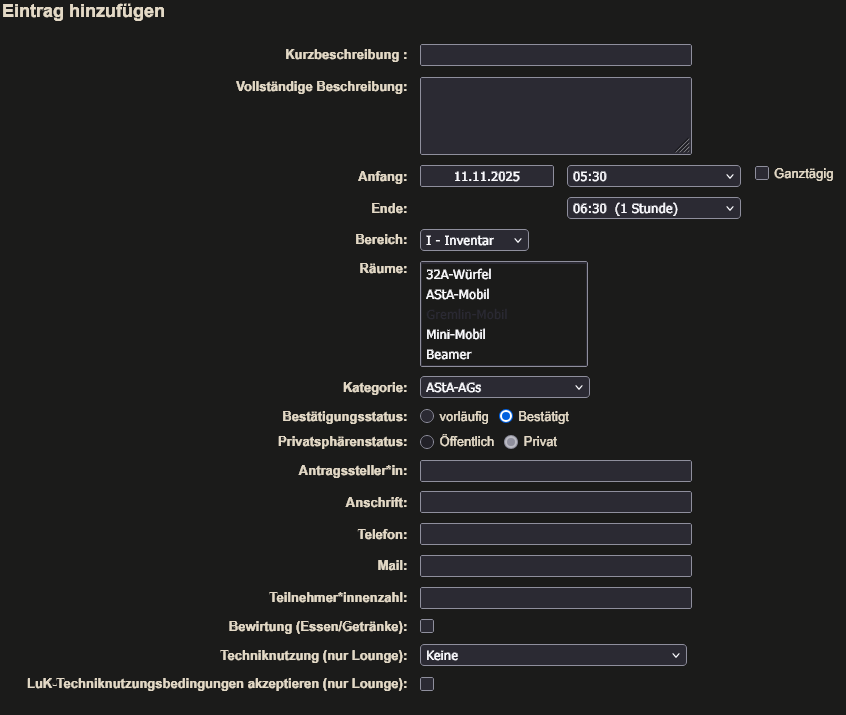Expand the Bereich I - Inventar dropdown
Image resolution: width=846 pixels, height=715 pixels.
click(x=474, y=240)
